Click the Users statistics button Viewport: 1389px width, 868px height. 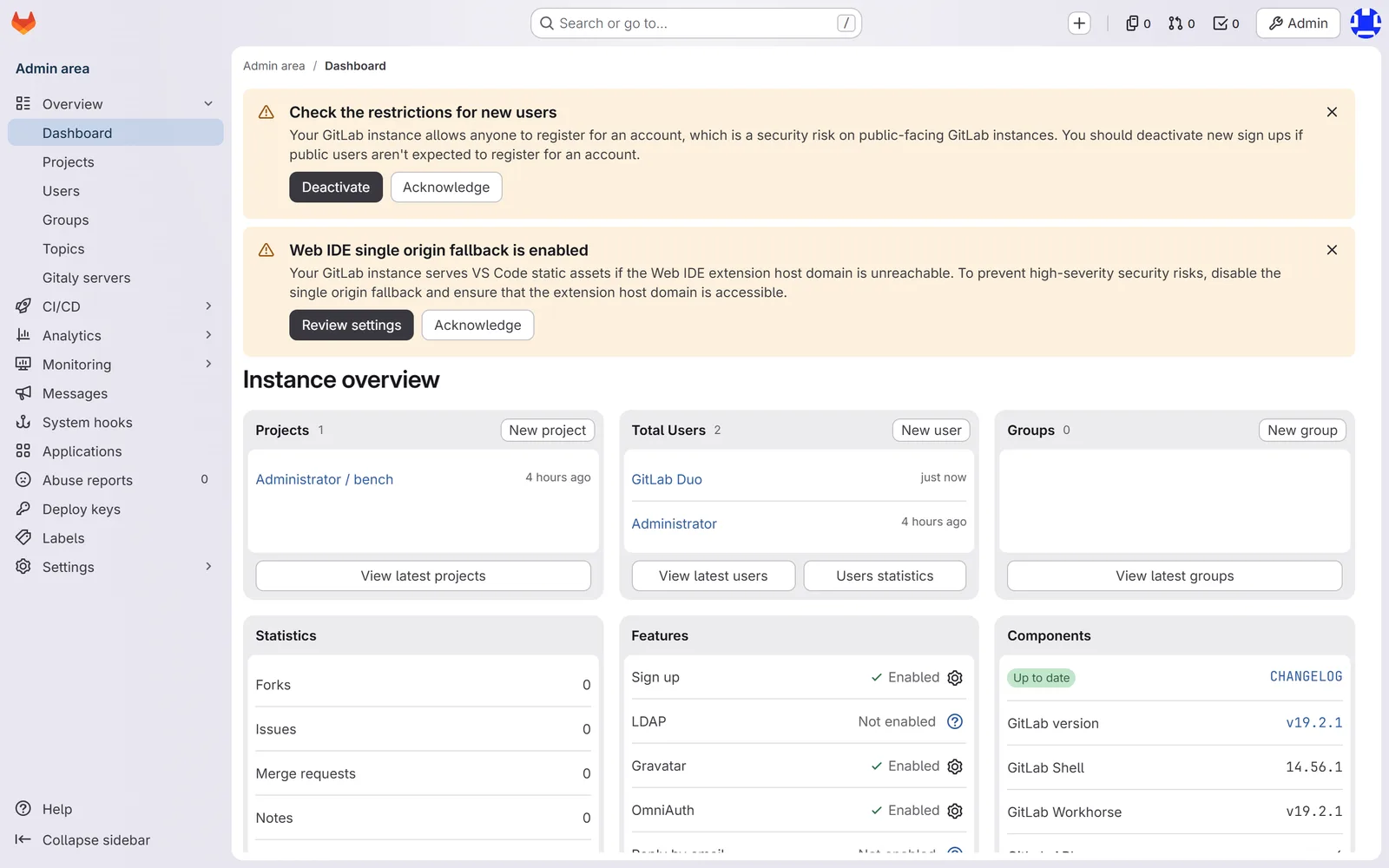[885, 576]
